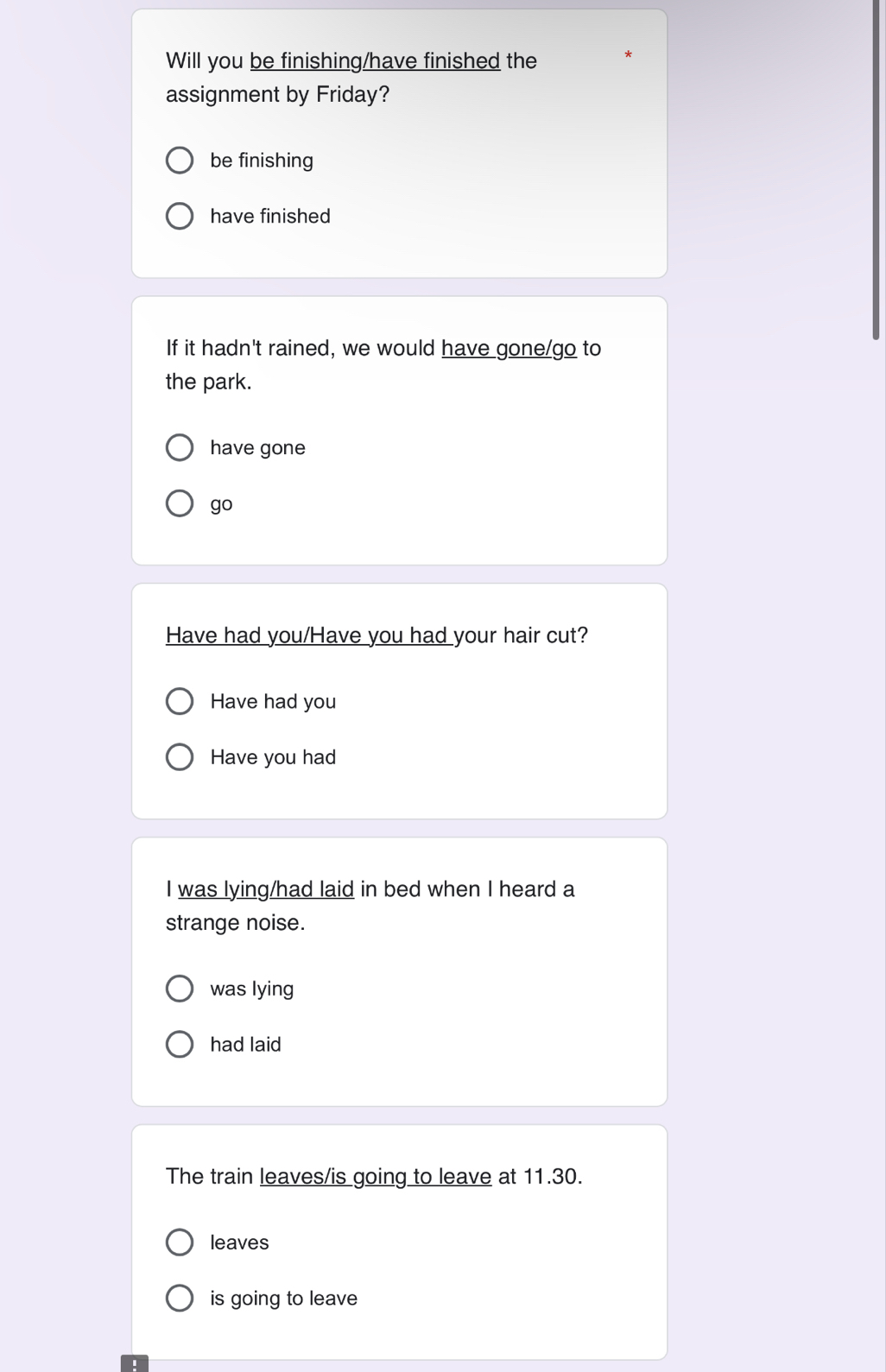This screenshot has width=886, height=1372.
Task: Mark 'was lying' as the answer
Action: 180,989
